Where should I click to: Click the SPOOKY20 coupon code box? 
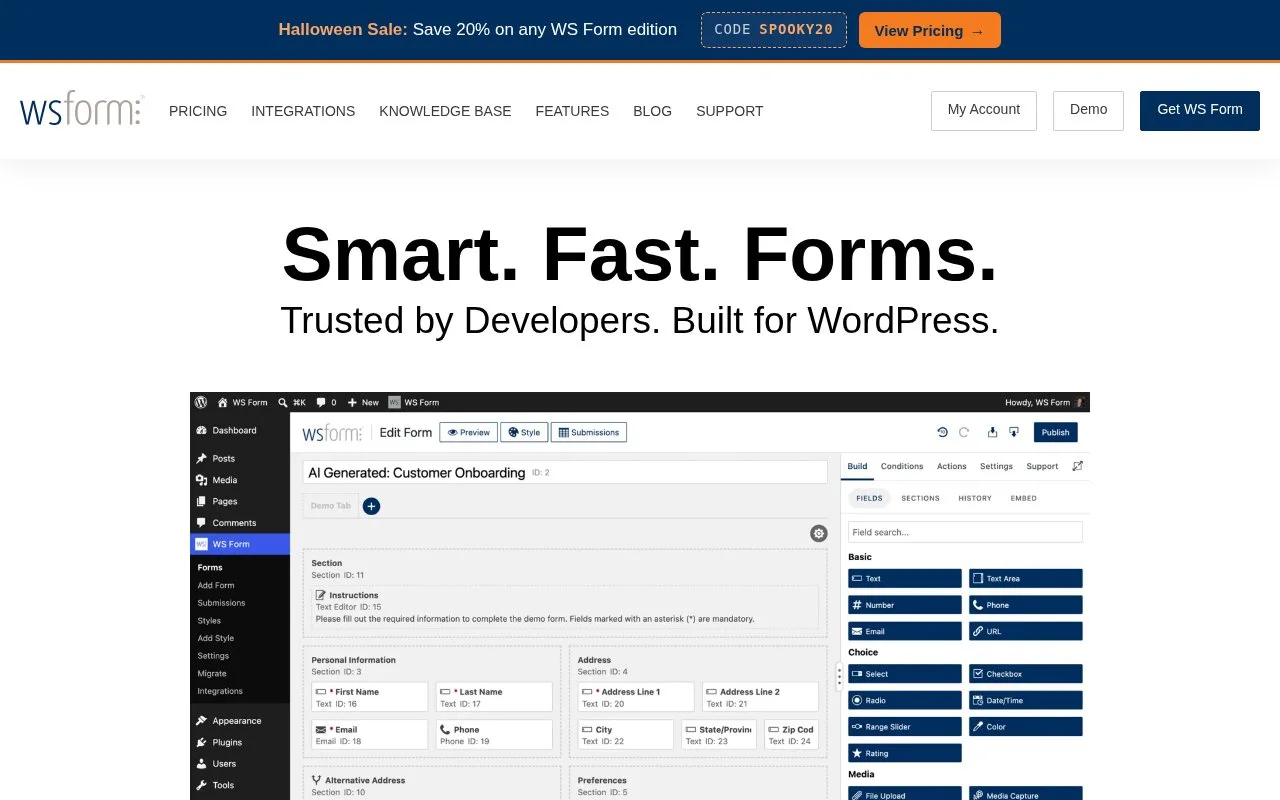click(x=774, y=30)
